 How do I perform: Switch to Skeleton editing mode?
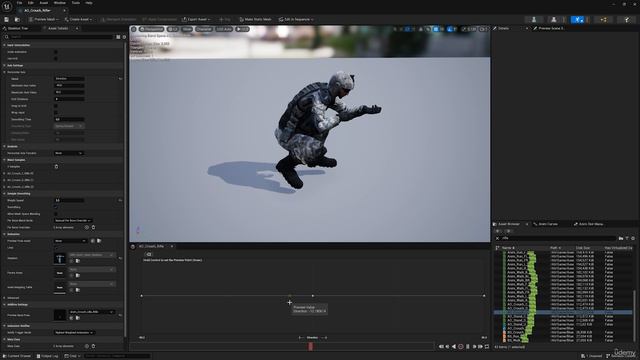coord(533,19)
